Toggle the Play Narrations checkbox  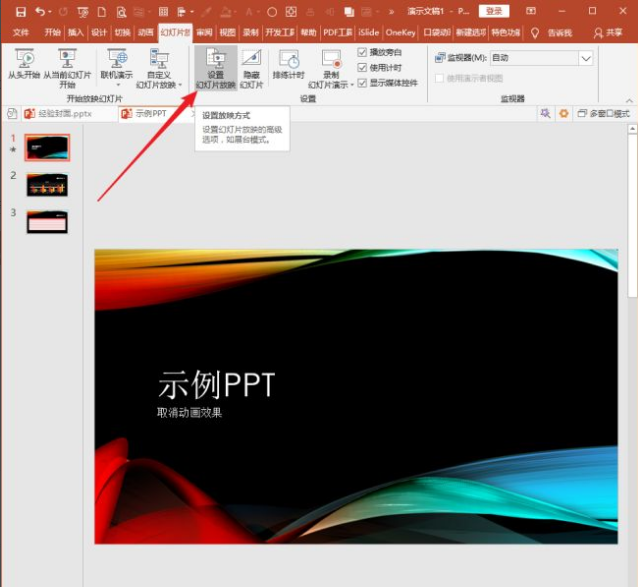click(362, 52)
